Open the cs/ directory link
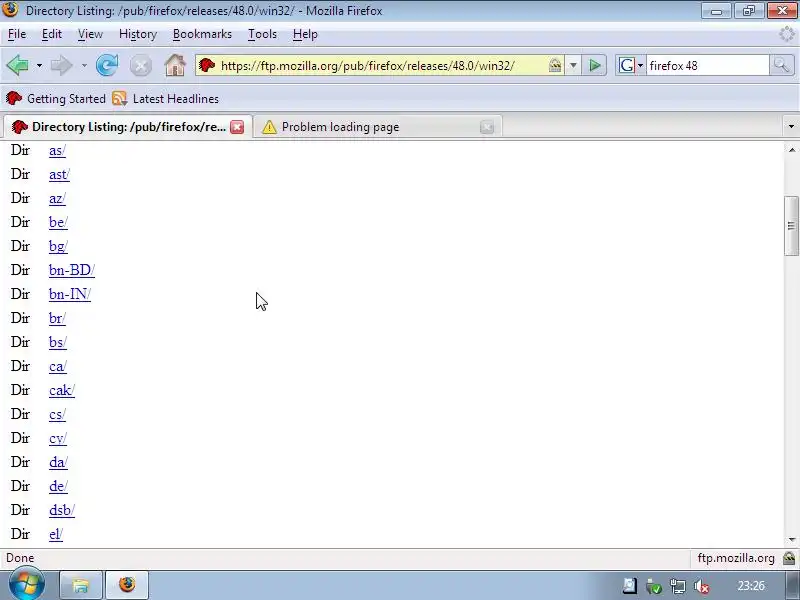800x600 pixels. pyautogui.click(x=57, y=414)
